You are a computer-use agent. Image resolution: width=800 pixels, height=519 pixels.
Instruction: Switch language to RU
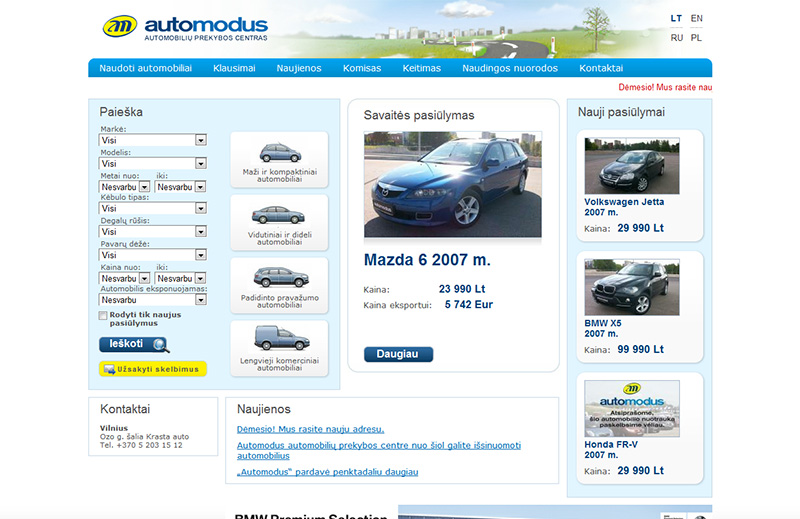click(677, 38)
